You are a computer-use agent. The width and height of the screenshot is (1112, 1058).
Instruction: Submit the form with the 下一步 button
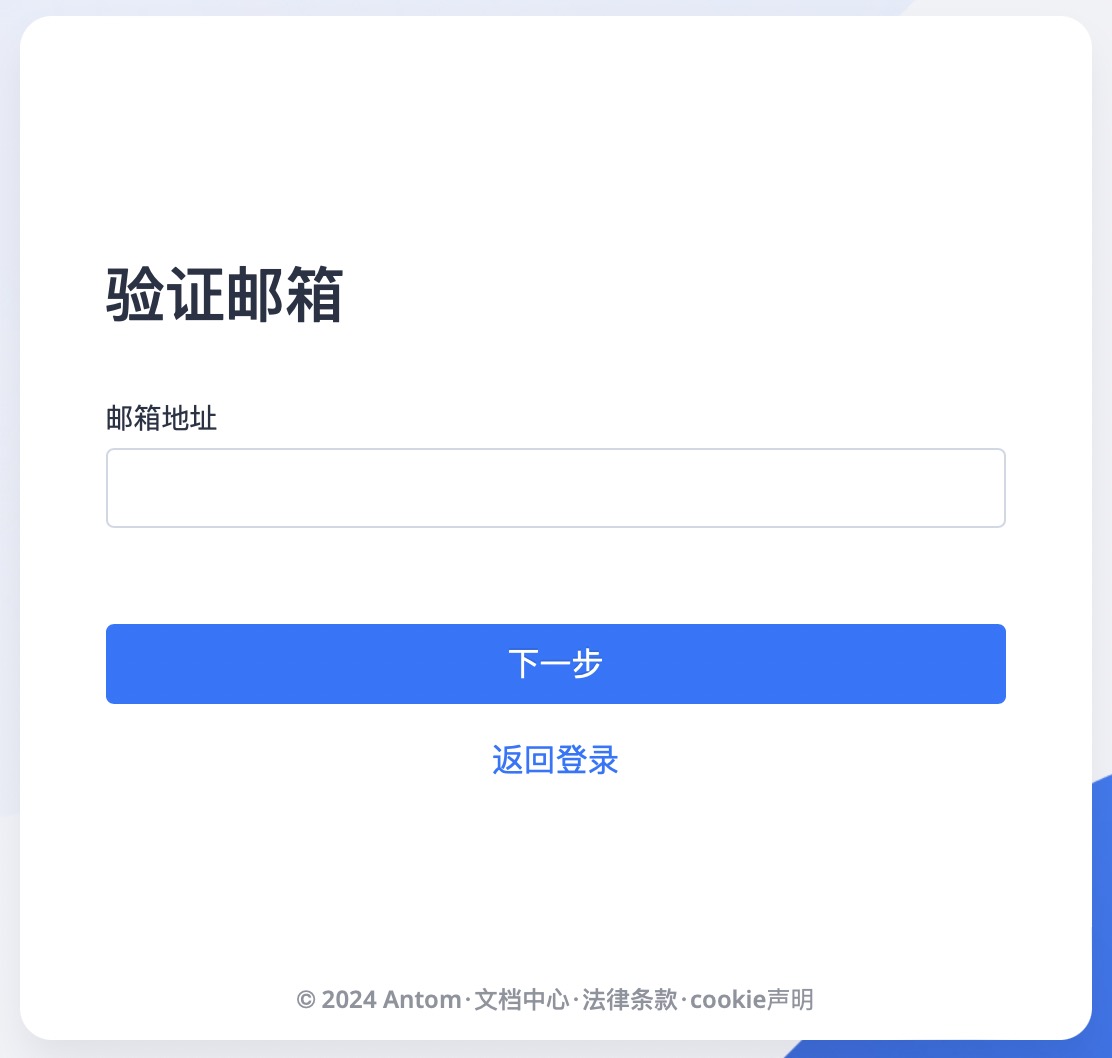click(x=555, y=664)
